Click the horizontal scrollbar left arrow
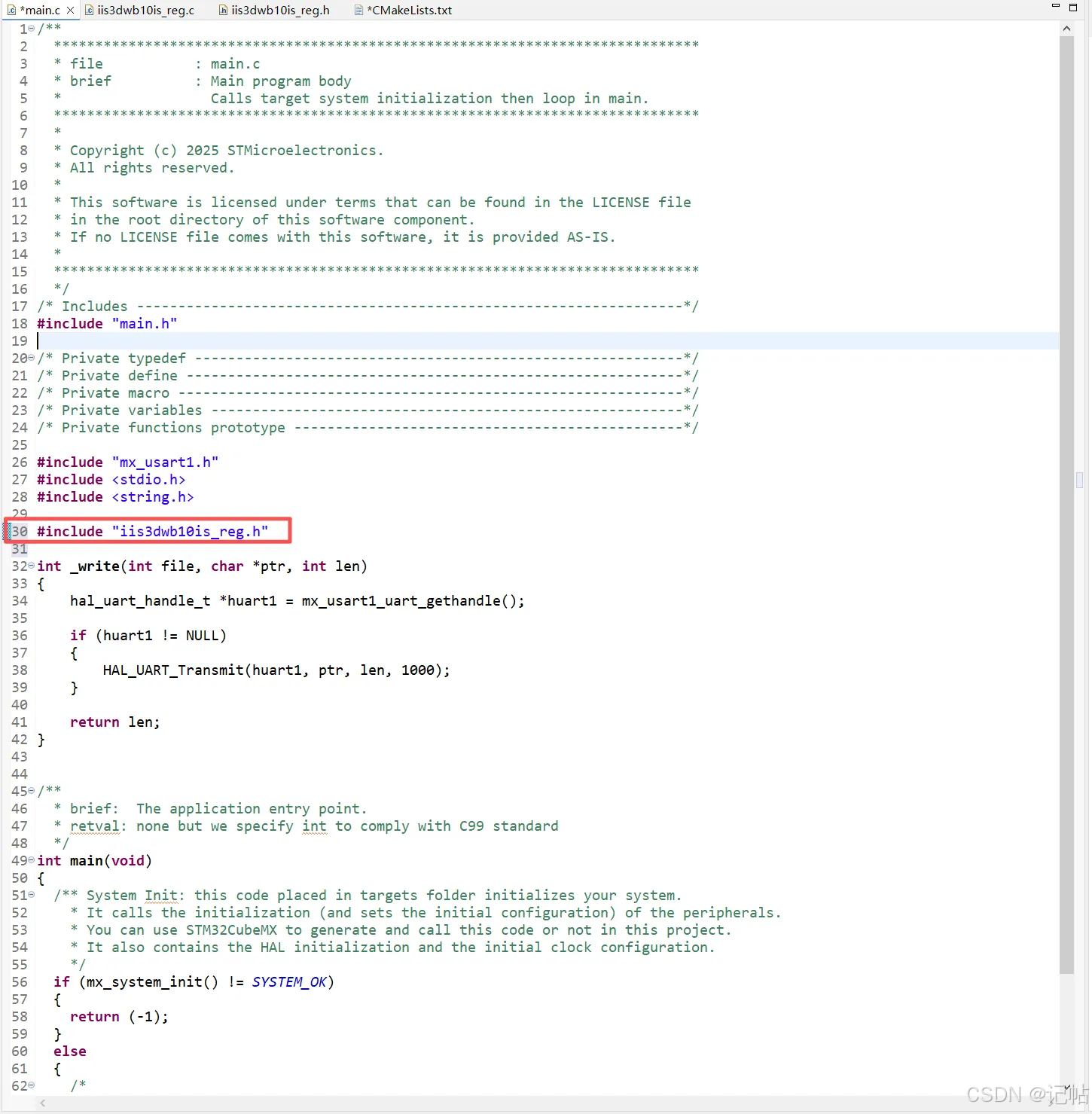The image size is (1092, 1114). tap(43, 1103)
